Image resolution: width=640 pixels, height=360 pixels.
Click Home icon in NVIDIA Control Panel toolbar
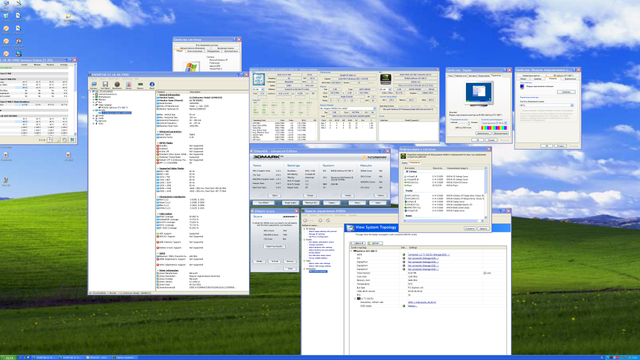click(328, 220)
